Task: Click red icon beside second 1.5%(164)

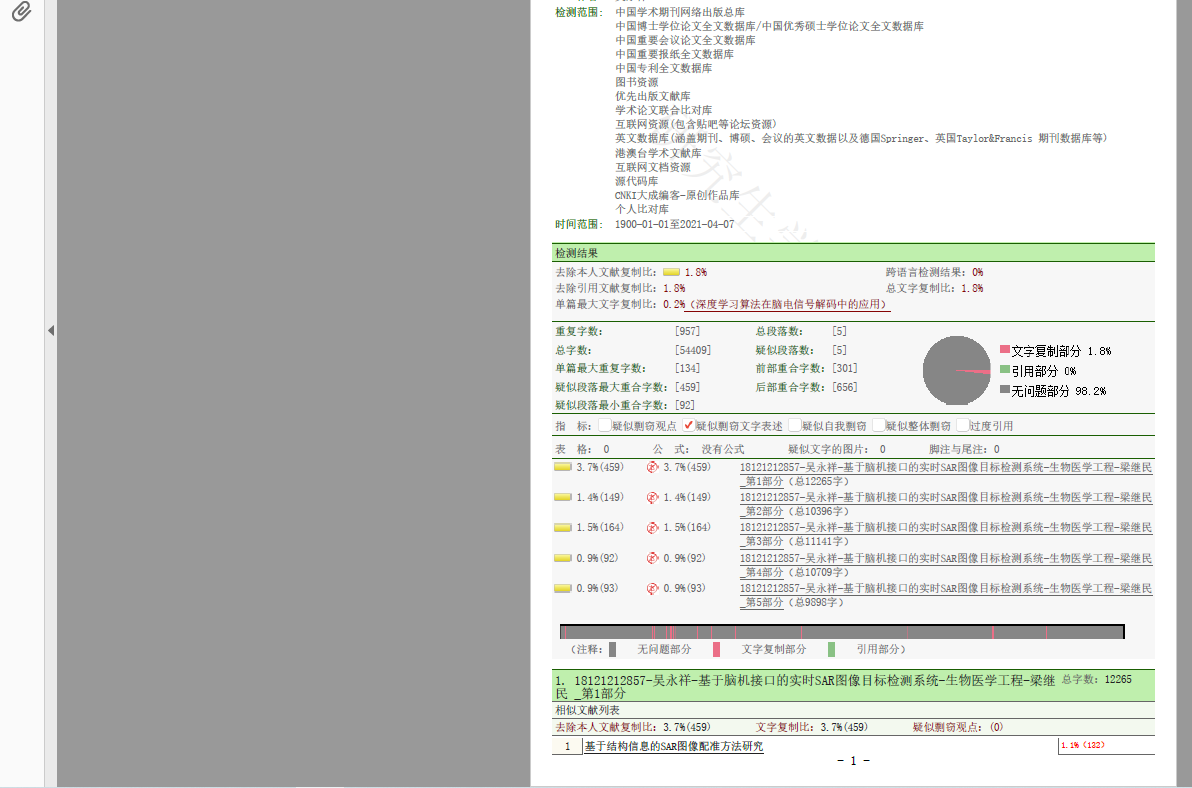Action: click(652, 527)
